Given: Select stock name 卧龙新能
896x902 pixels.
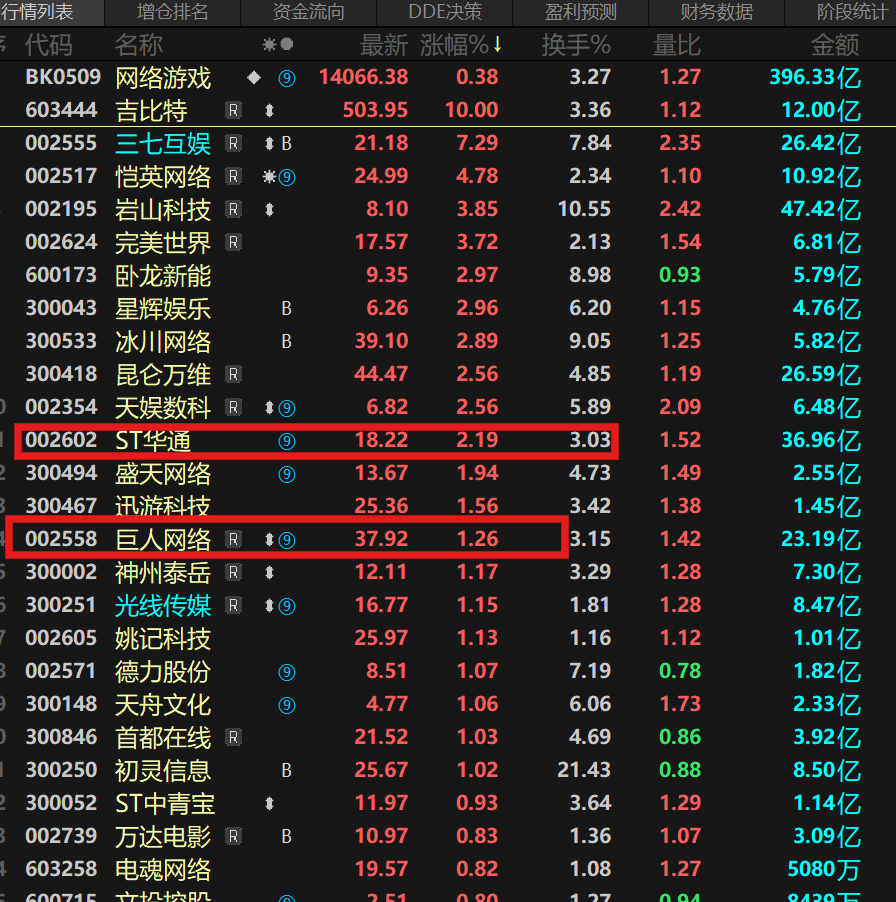Looking at the screenshot, I should click(x=163, y=276).
